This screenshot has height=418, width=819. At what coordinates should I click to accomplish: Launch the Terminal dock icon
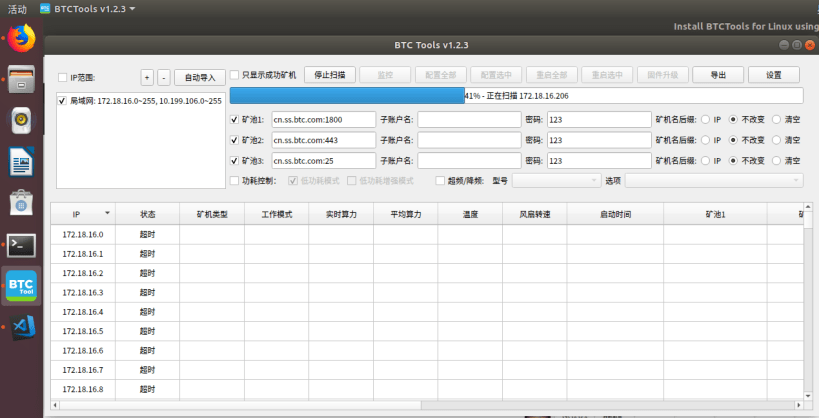coord(21,245)
